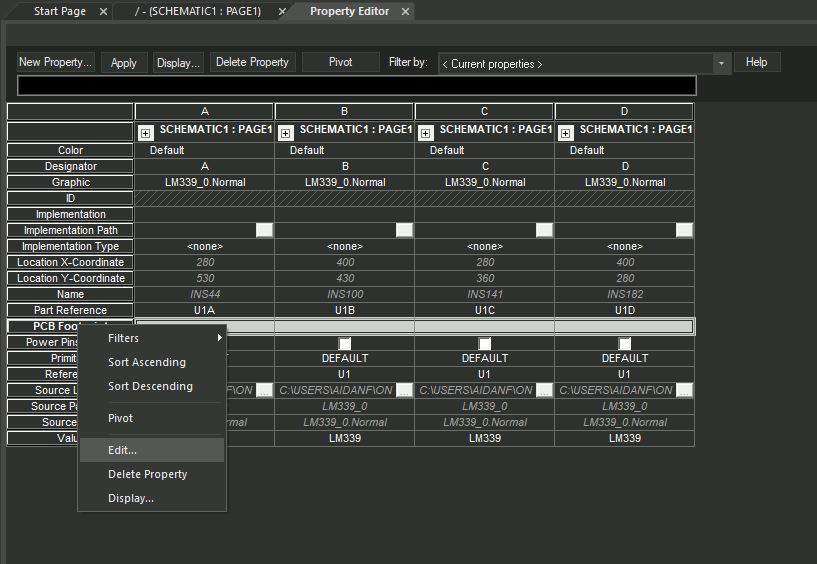Toggle Power Pins checkbox in column C
This screenshot has width=817, height=564.
tap(485, 343)
